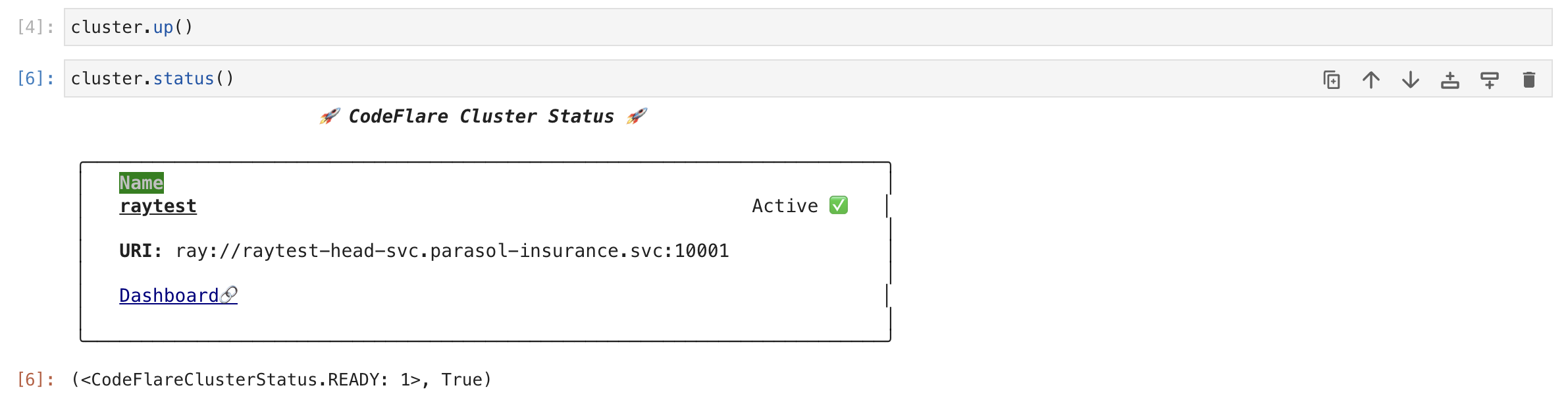Move cell down with arrow icon
The image size is (1568, 398).
coord(1411,80)
